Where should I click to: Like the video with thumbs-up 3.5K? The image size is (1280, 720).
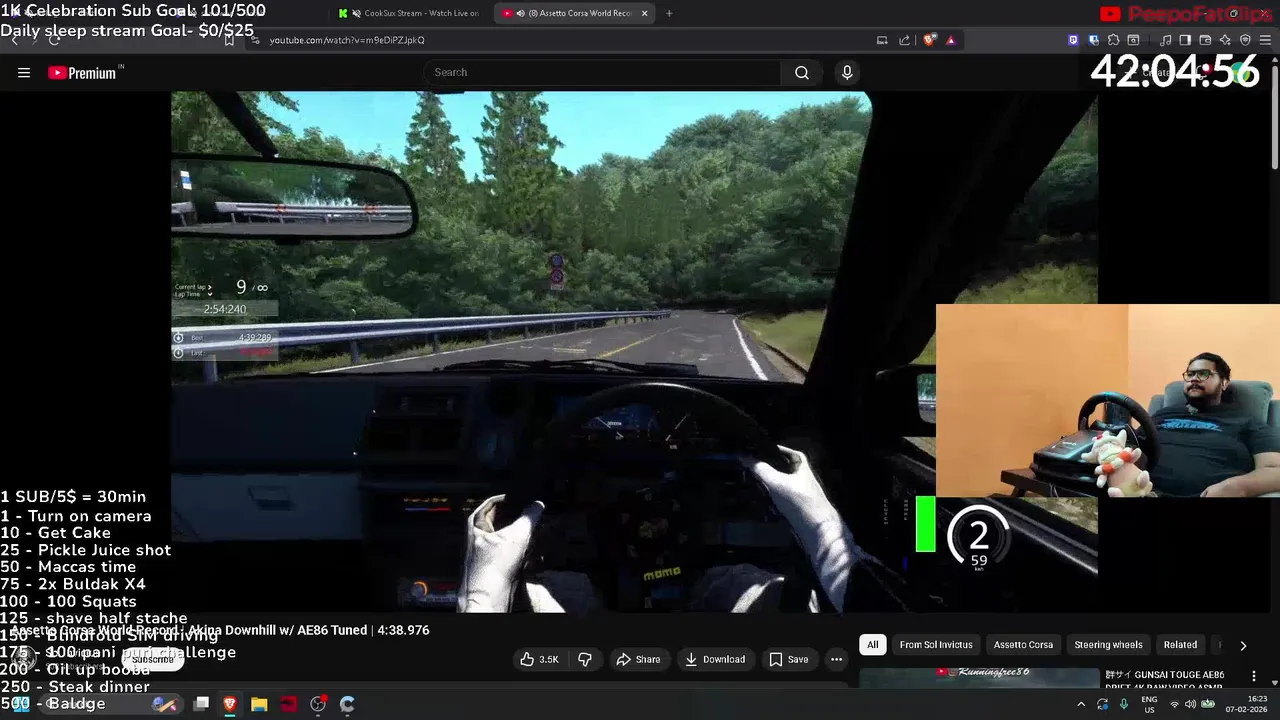540,659
